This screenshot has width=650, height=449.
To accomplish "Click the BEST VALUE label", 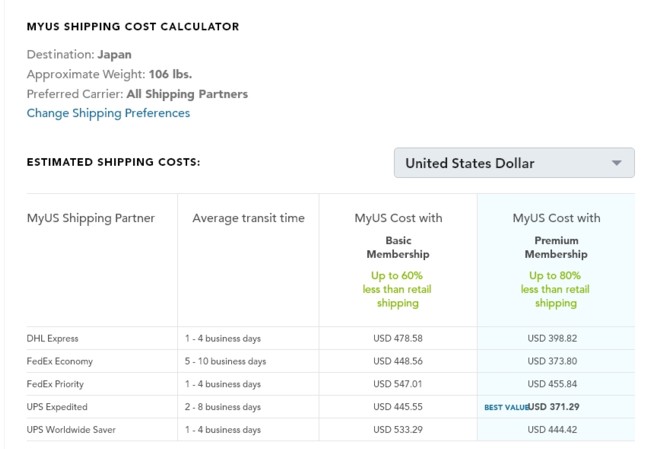I will (x=505, y=407).
